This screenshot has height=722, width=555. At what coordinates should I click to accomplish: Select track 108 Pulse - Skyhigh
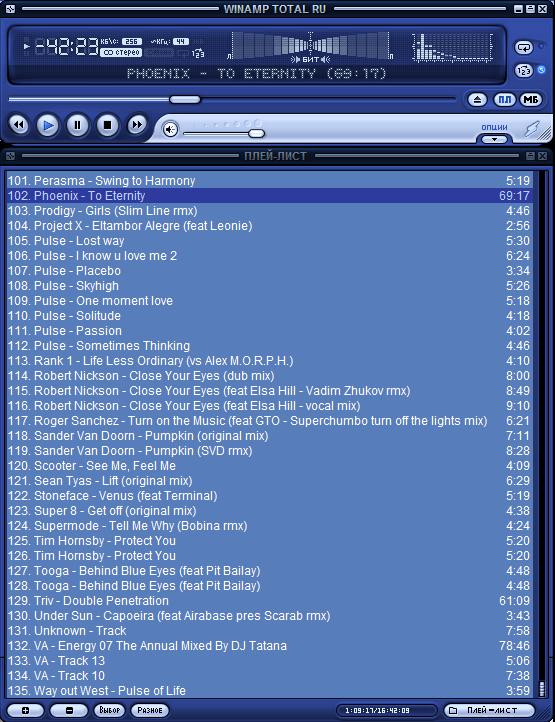(x=269, y=285)
